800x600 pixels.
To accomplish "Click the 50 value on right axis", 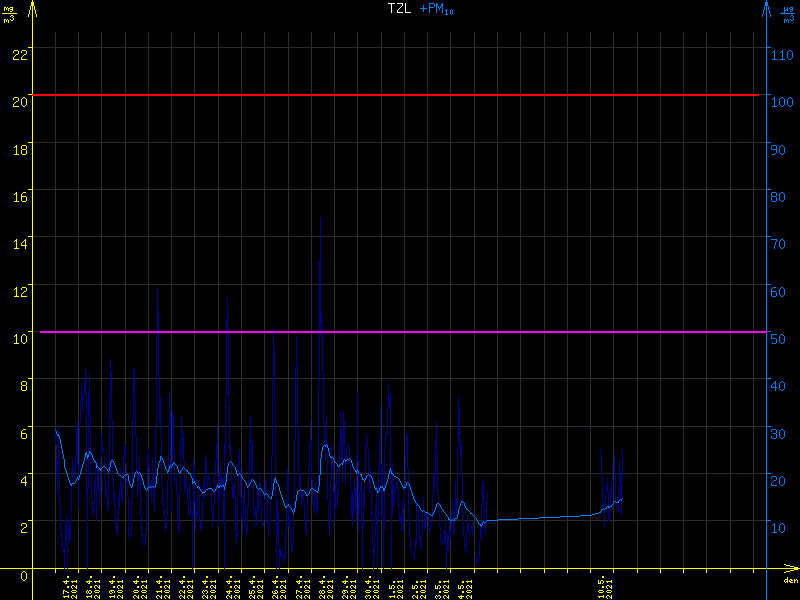I will coord(780,338).
